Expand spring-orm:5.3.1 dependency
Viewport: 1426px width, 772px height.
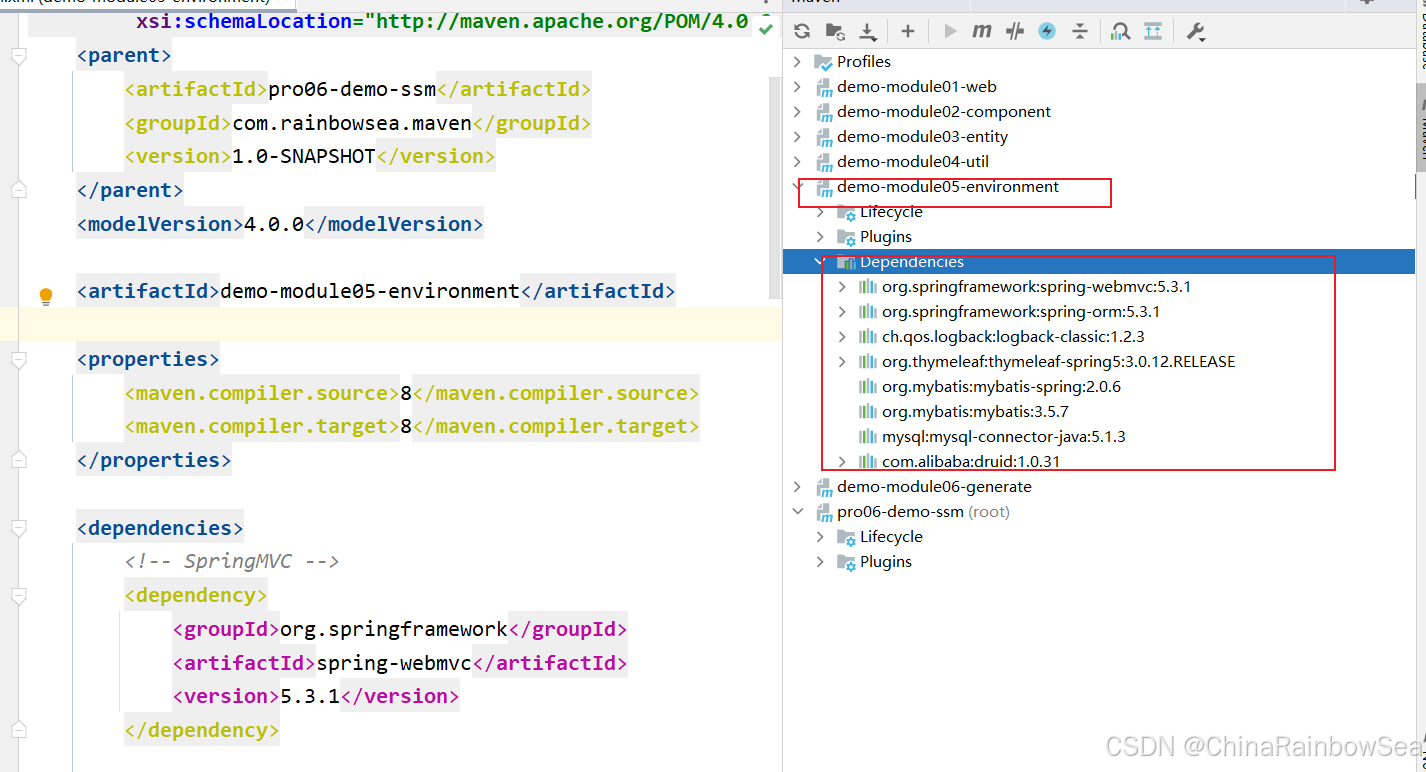click(842, 312)
